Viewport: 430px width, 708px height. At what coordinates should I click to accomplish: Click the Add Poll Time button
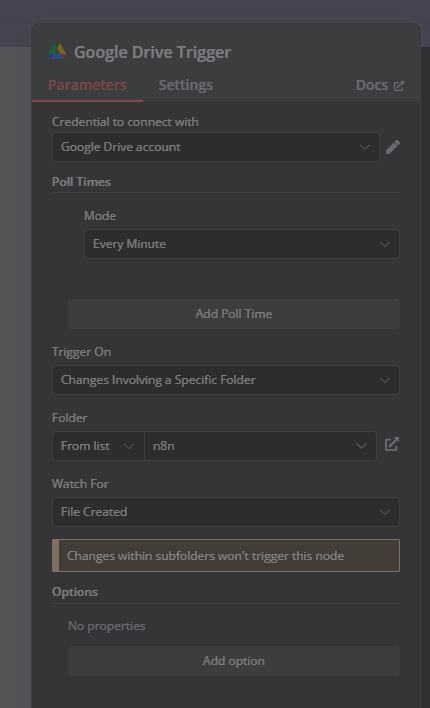[234, 314]
